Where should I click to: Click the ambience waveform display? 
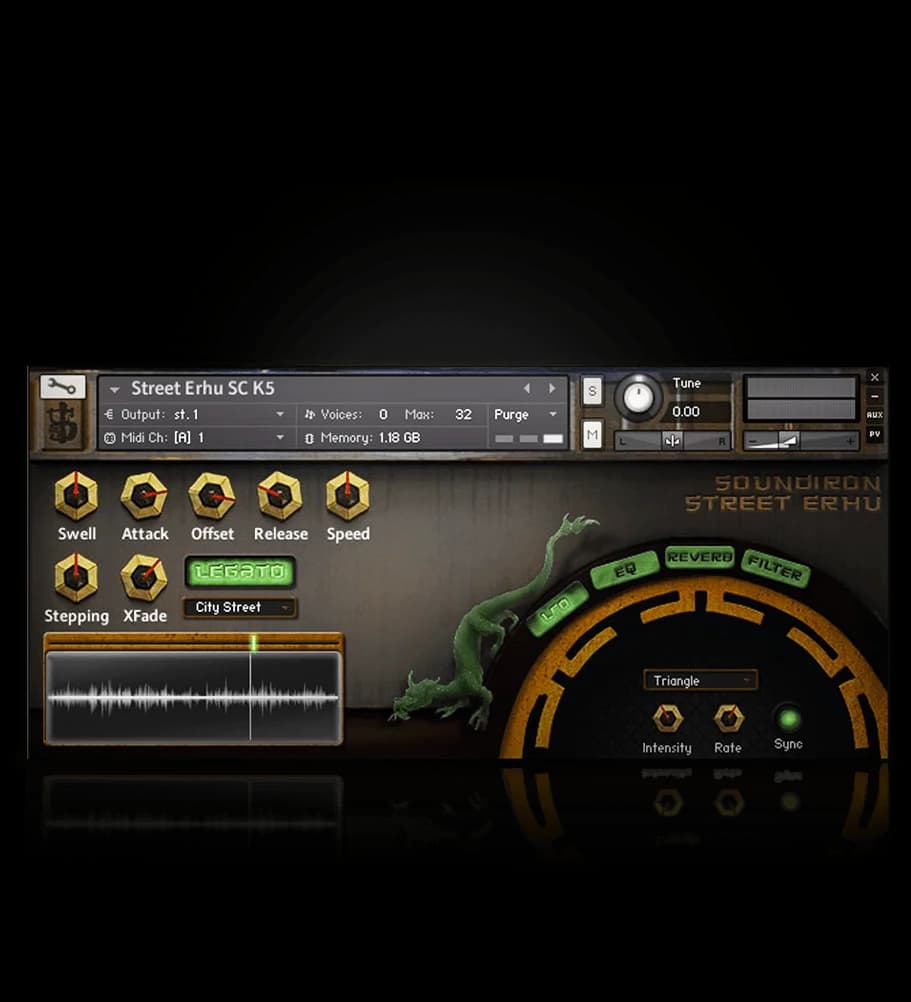tap(193, 697)
